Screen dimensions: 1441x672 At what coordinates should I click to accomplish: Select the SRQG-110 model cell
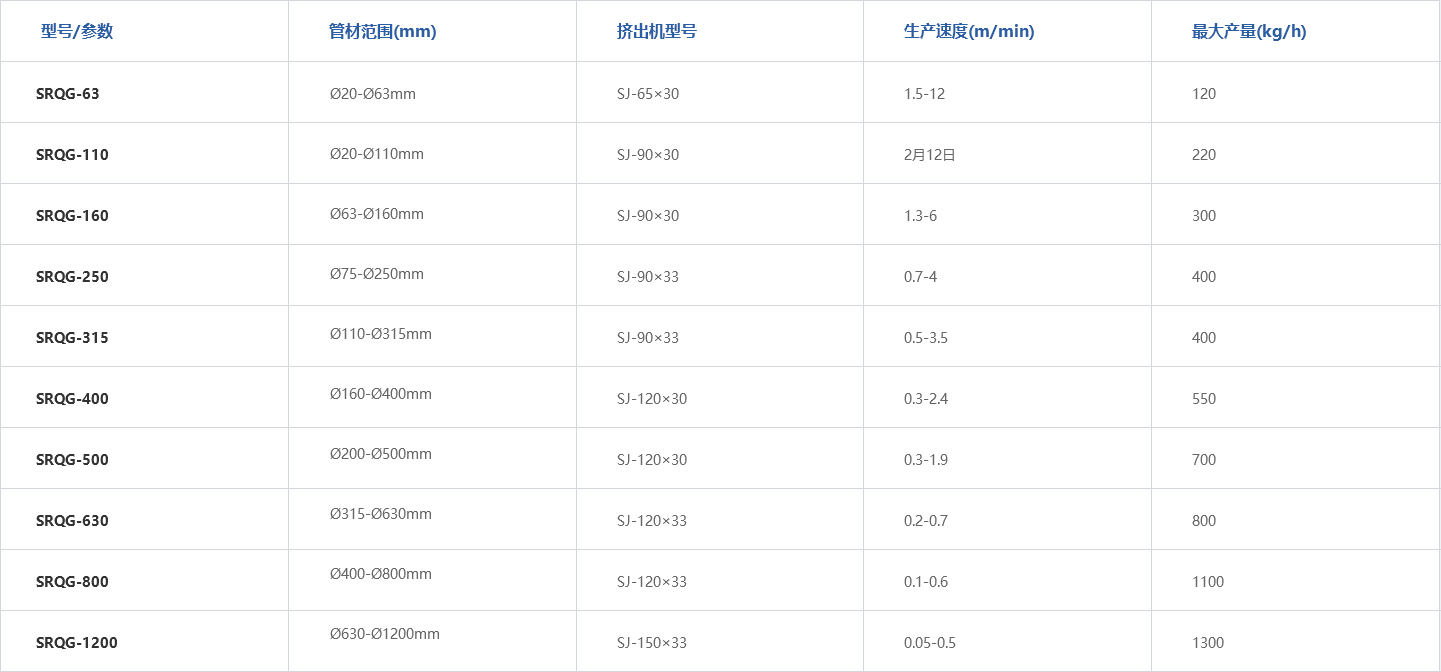click(x=72, y=155)
